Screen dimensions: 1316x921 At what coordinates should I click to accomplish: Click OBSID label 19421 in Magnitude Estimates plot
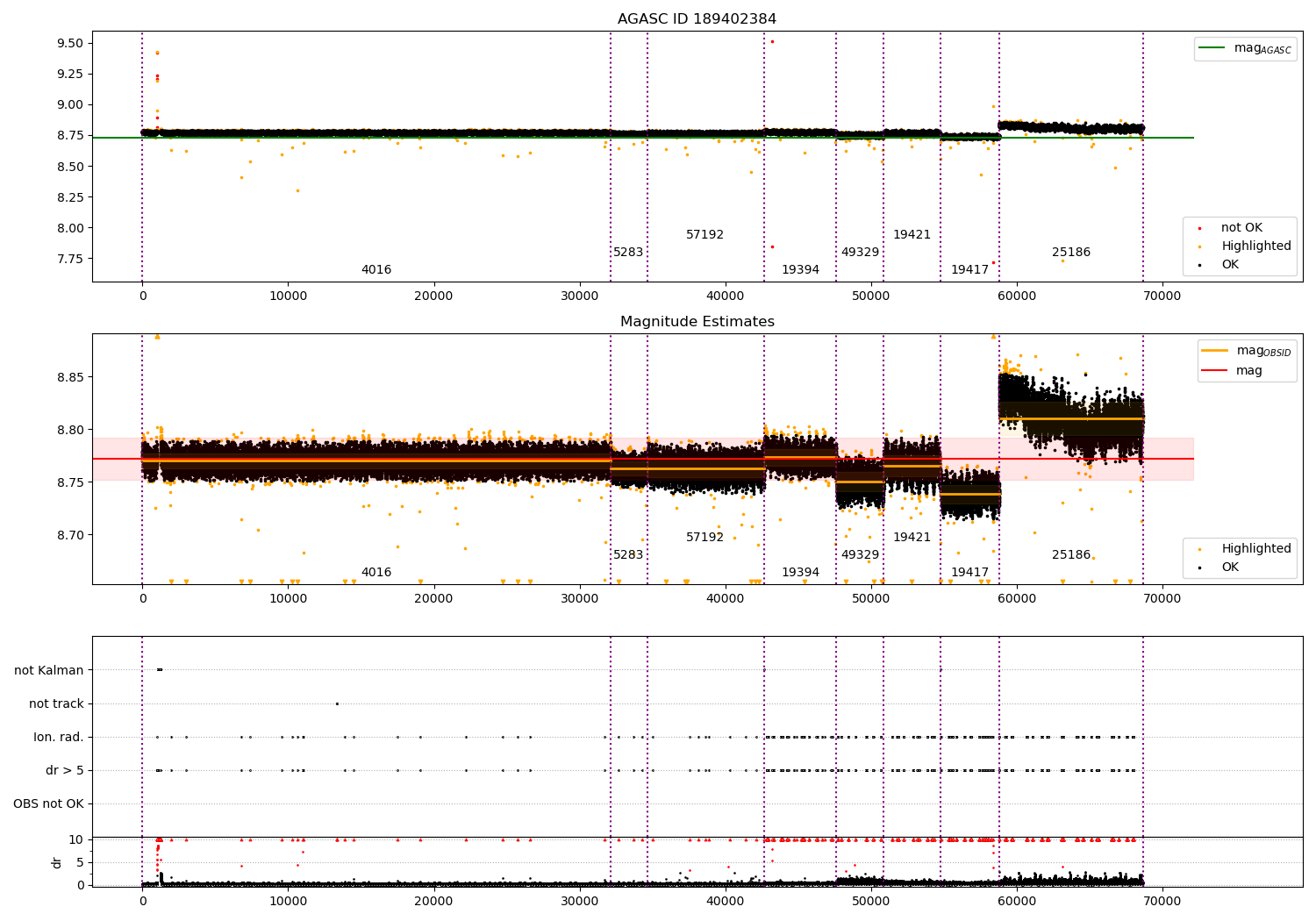point(912,538)
